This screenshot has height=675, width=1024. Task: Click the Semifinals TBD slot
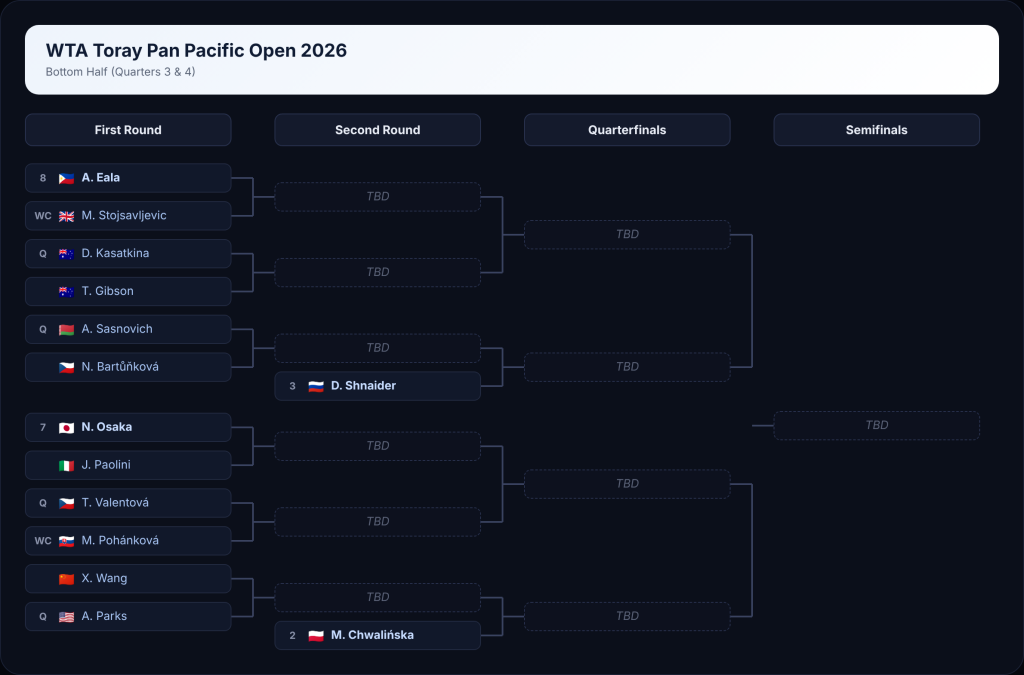[876, 426]
